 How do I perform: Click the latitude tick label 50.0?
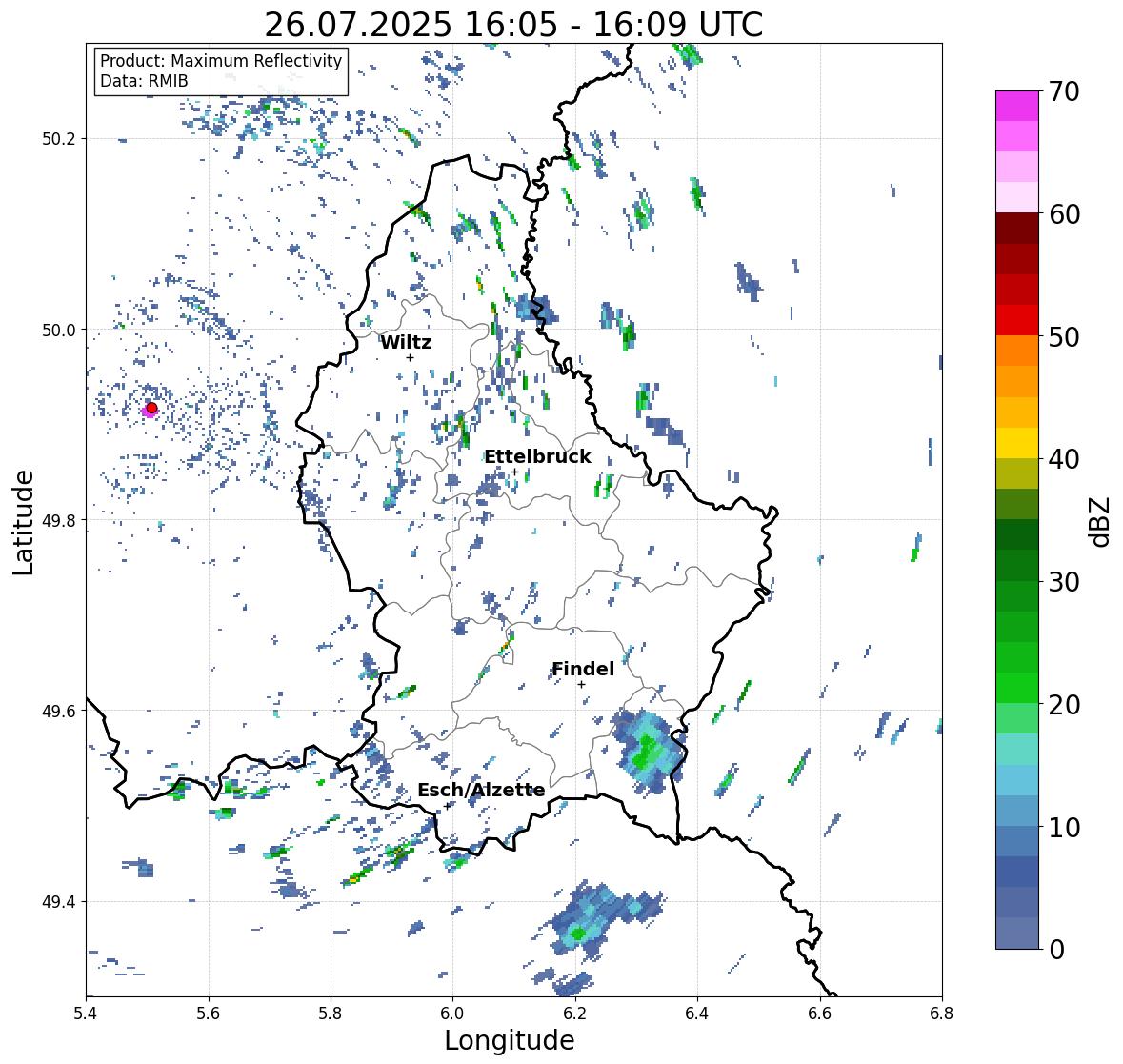[59, 330]
